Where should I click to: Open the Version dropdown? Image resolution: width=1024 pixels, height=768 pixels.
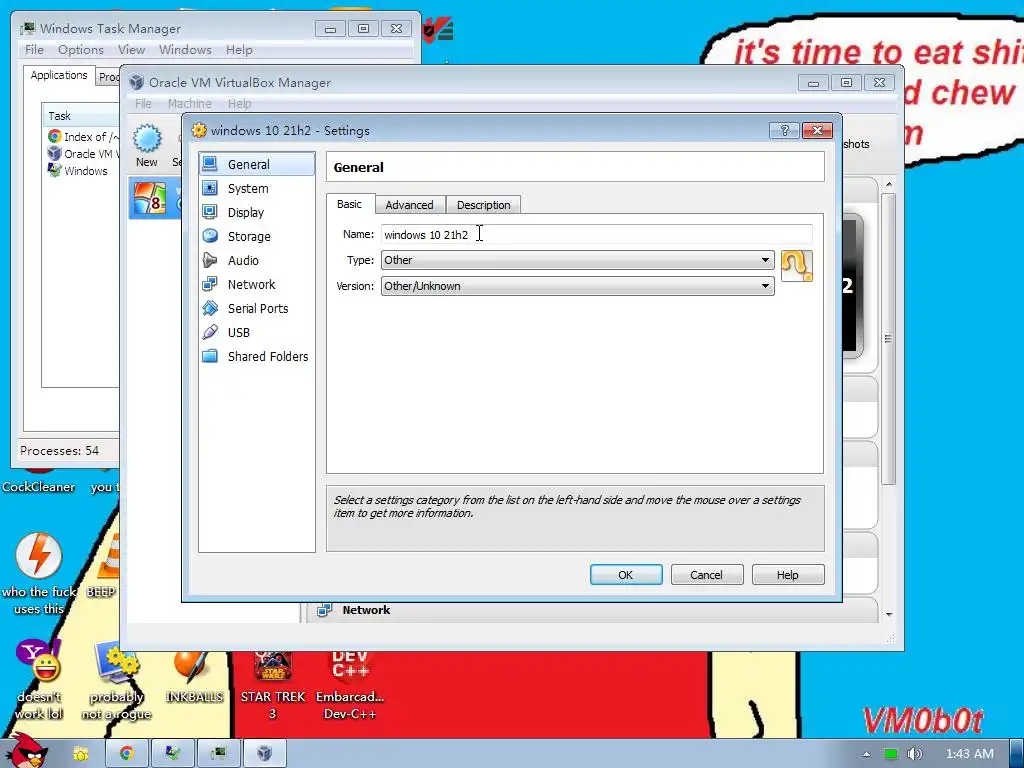point(578,286)
